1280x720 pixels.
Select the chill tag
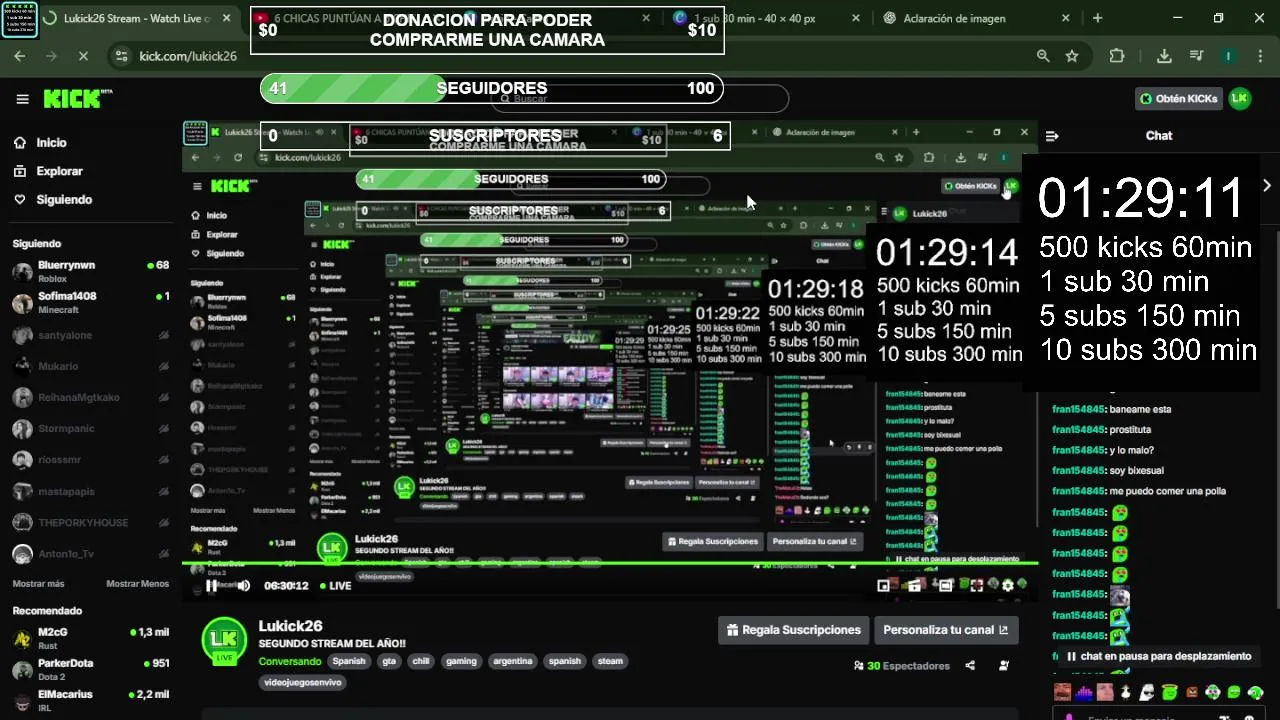[420, 661]
